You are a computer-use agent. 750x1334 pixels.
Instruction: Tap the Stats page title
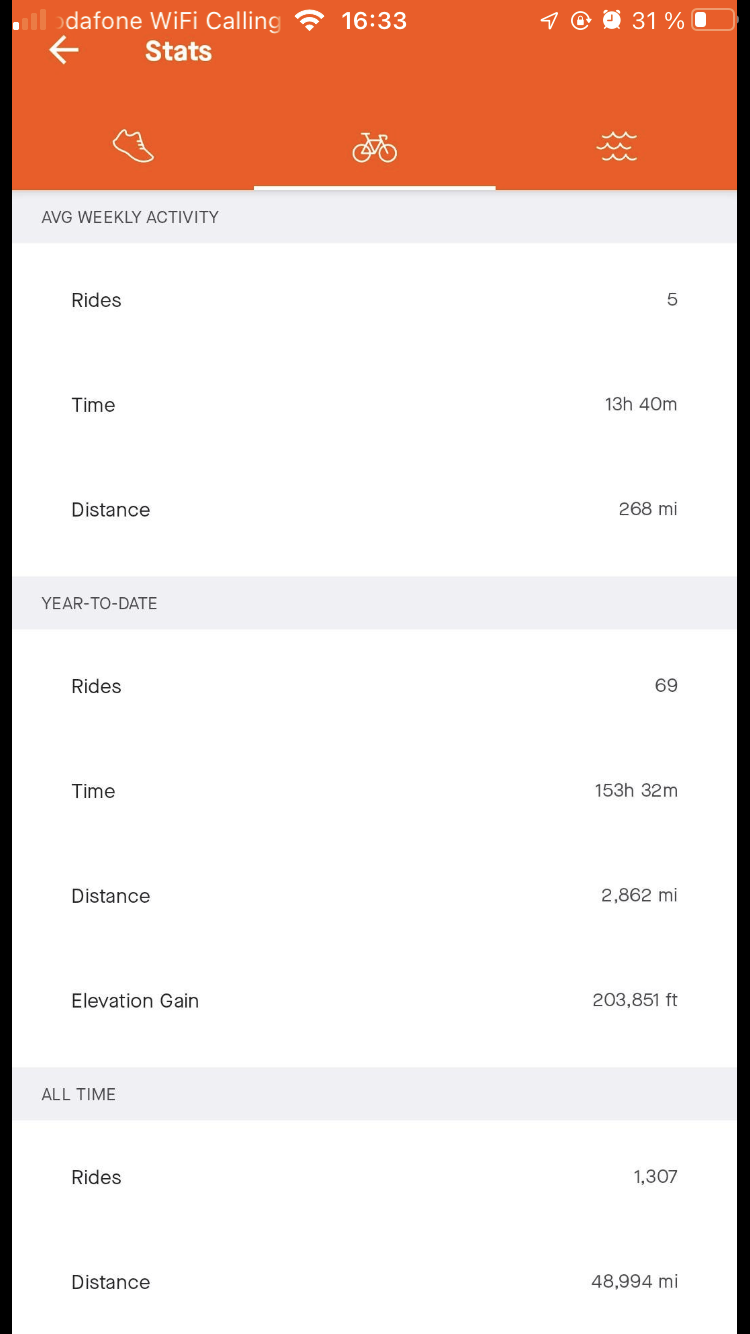pos(178,51)
